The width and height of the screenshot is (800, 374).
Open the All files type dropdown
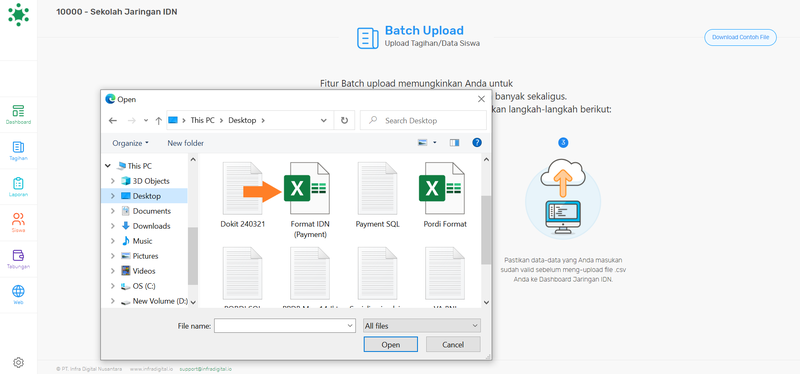(x=422, y=326)
